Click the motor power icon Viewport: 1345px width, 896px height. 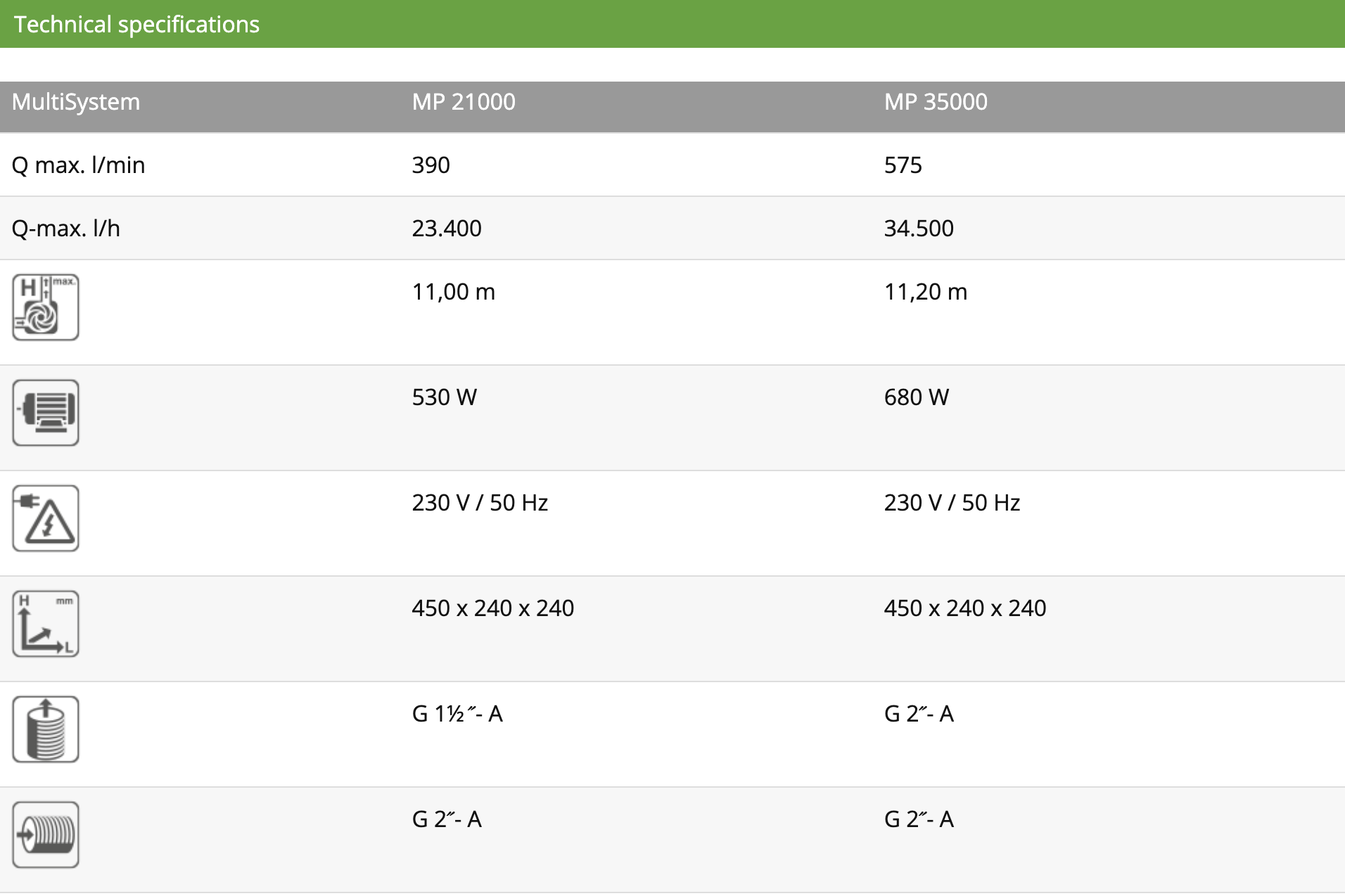click(x=46, y=413)
